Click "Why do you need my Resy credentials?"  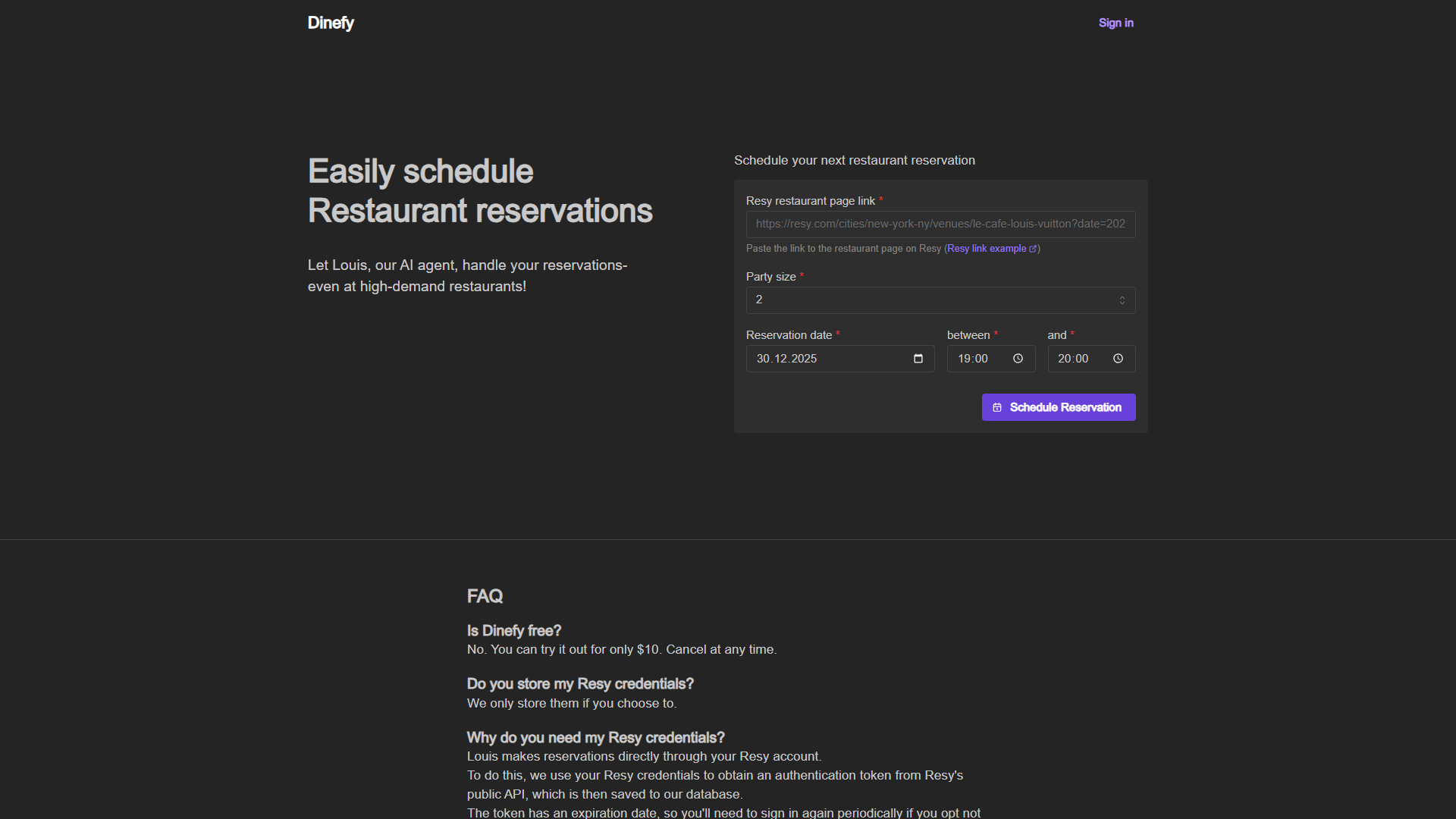pos(596,738)
